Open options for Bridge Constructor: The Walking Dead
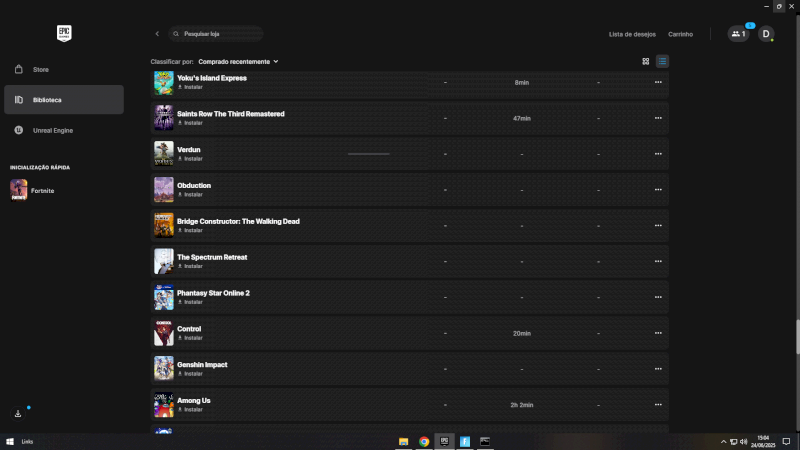This screenshot has height=450, width=800. tap(658, 226)
